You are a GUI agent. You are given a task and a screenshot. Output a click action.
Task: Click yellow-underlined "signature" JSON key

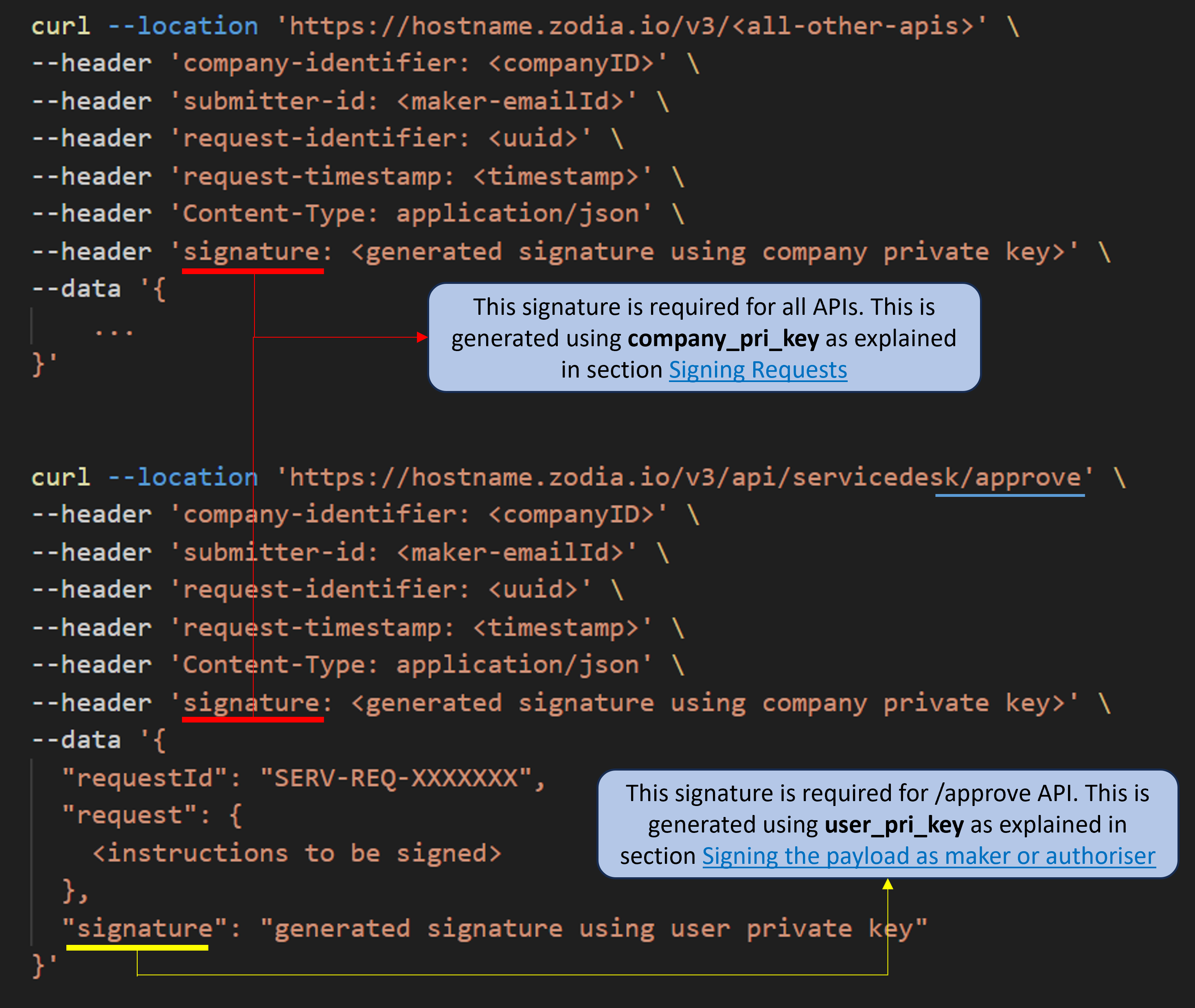144,929
